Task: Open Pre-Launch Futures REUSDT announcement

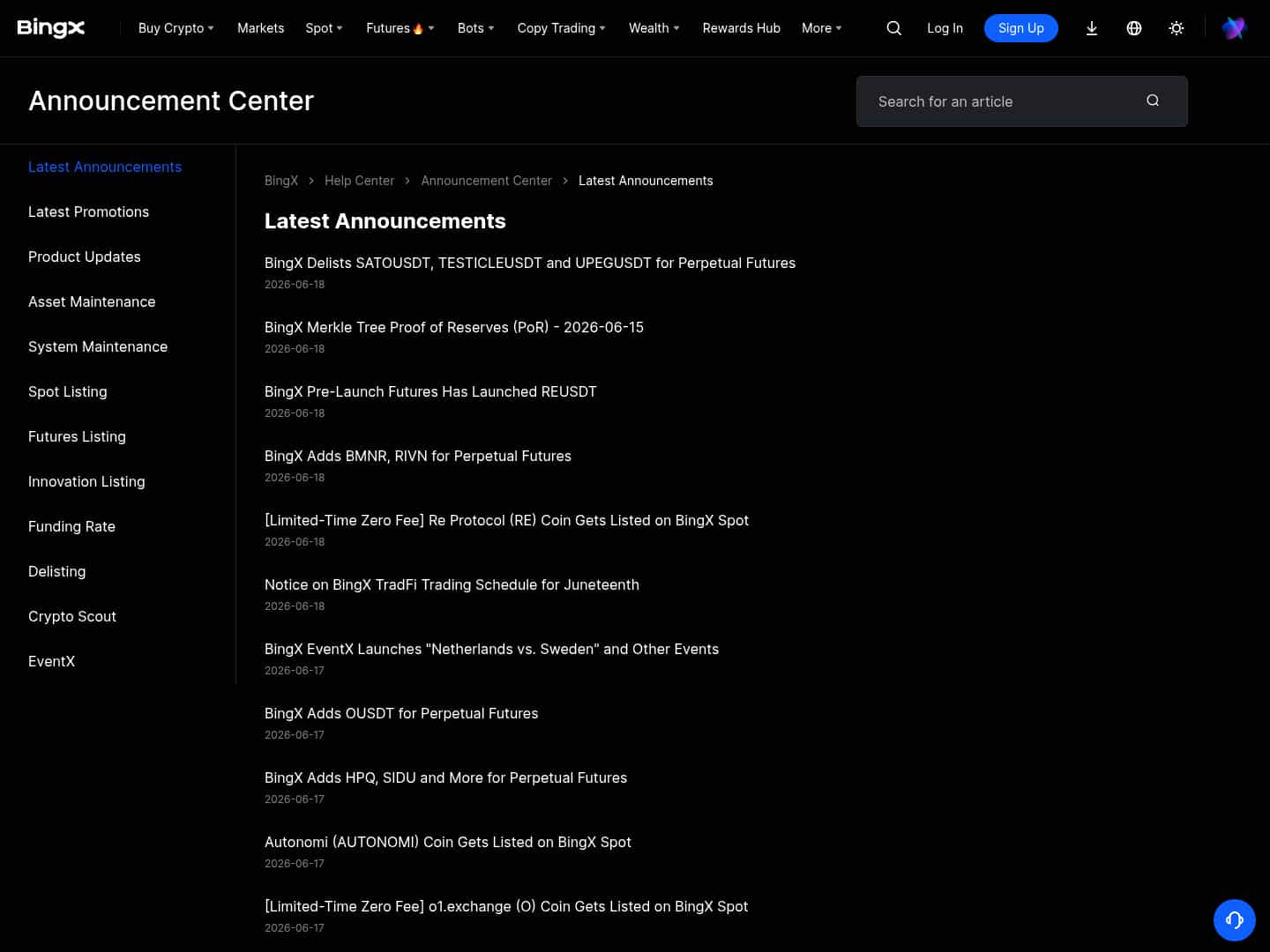Action: point(430,391)
